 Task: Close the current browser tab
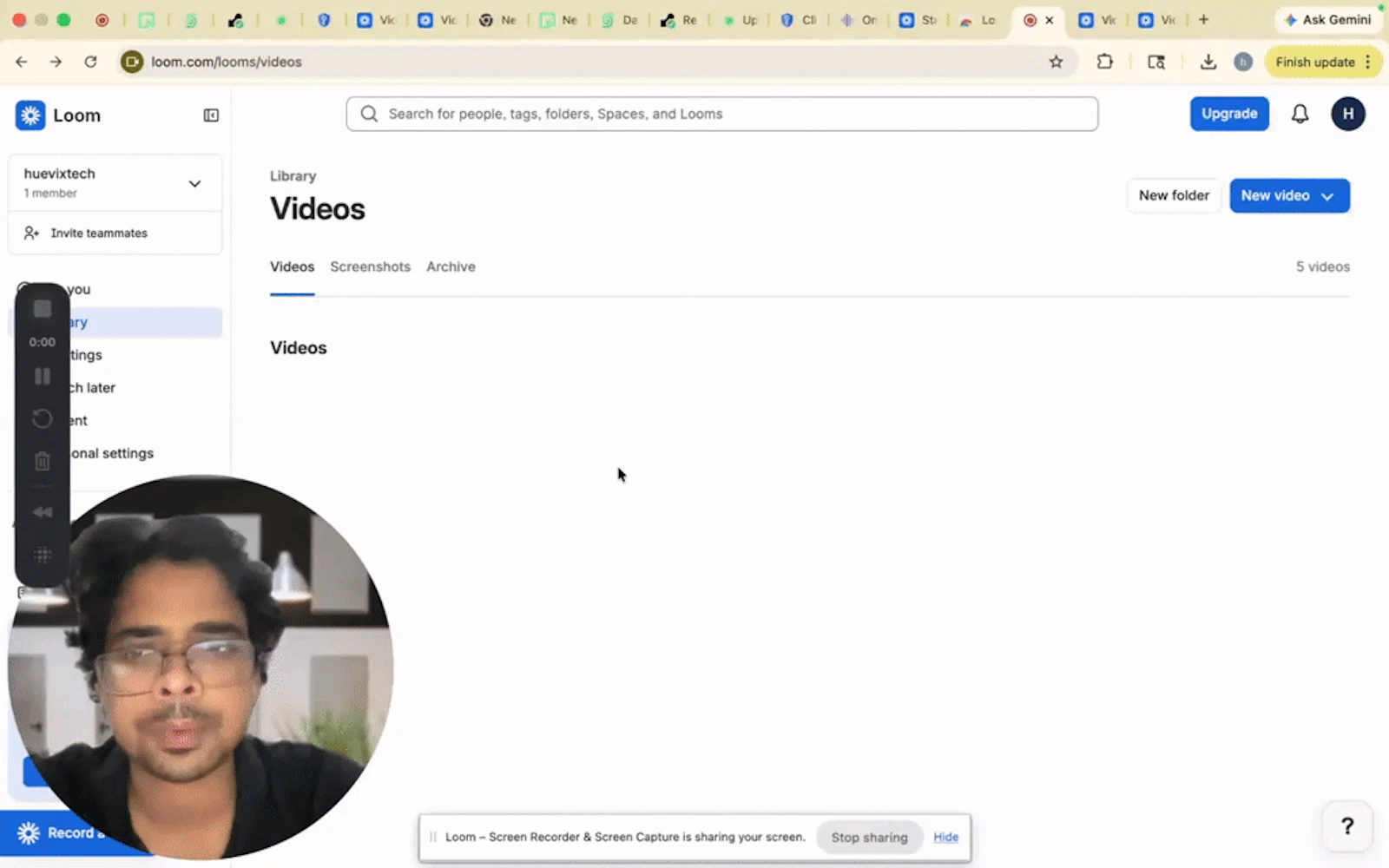[1050, 20]
